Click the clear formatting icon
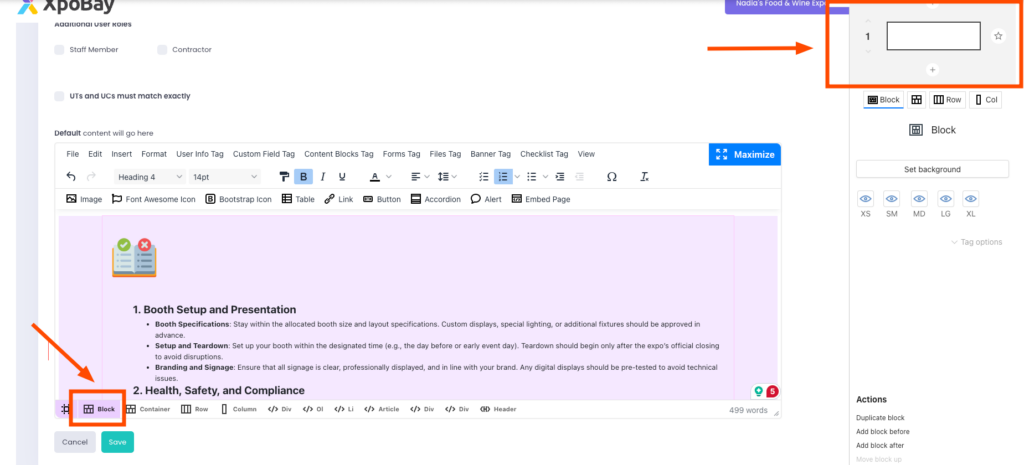Viewport: 1024px width, 465px height. pyautogui.click(x=645, y=177)
